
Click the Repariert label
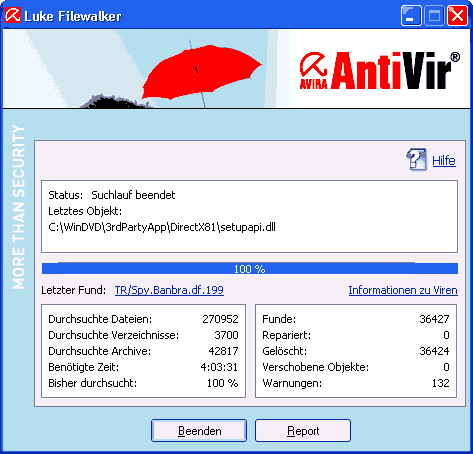[287, 335]
